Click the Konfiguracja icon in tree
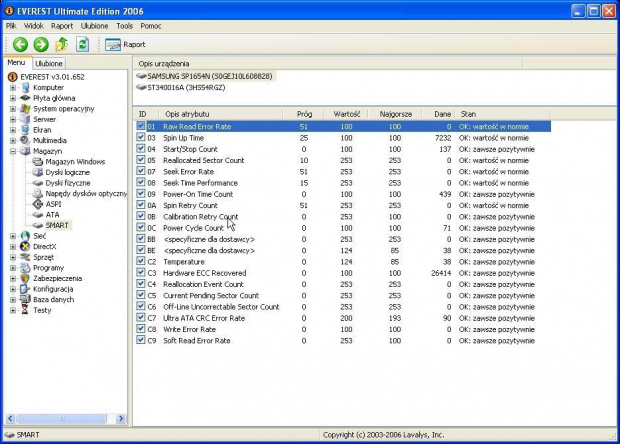The width and height of the screenshot is (620, 444). (x=25, y=289)
